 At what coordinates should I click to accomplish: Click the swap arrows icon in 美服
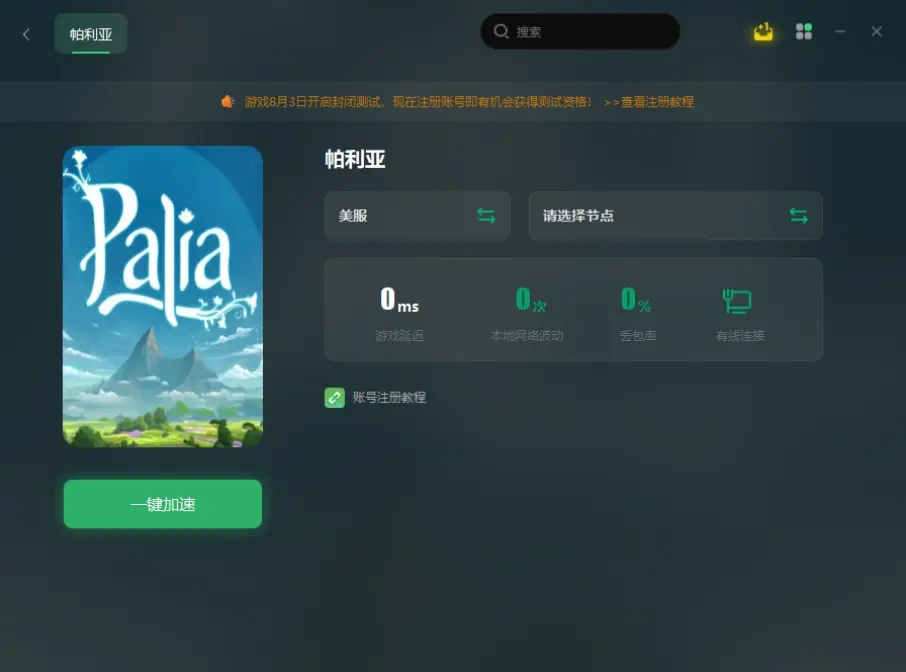486,216
